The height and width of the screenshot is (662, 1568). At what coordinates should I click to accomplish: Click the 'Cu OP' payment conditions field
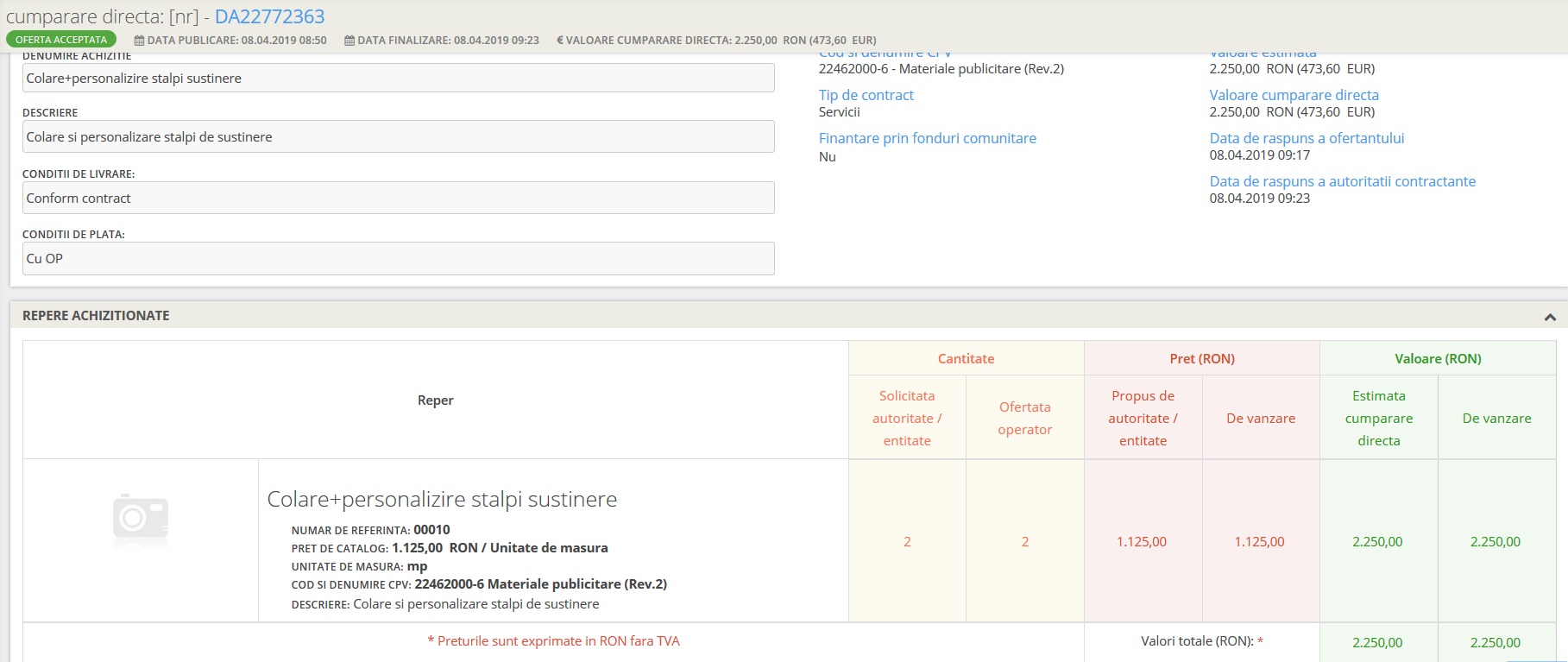pos(398,258)
